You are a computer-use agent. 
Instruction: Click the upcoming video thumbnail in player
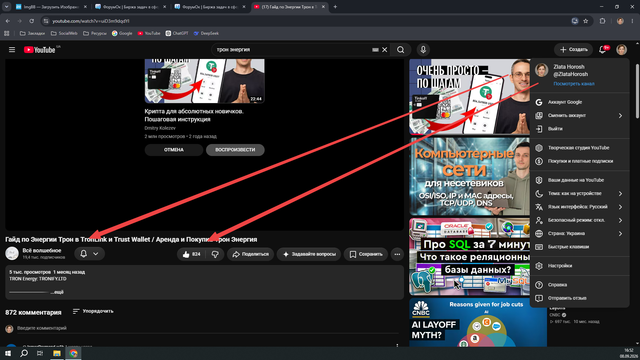point(204,81)
